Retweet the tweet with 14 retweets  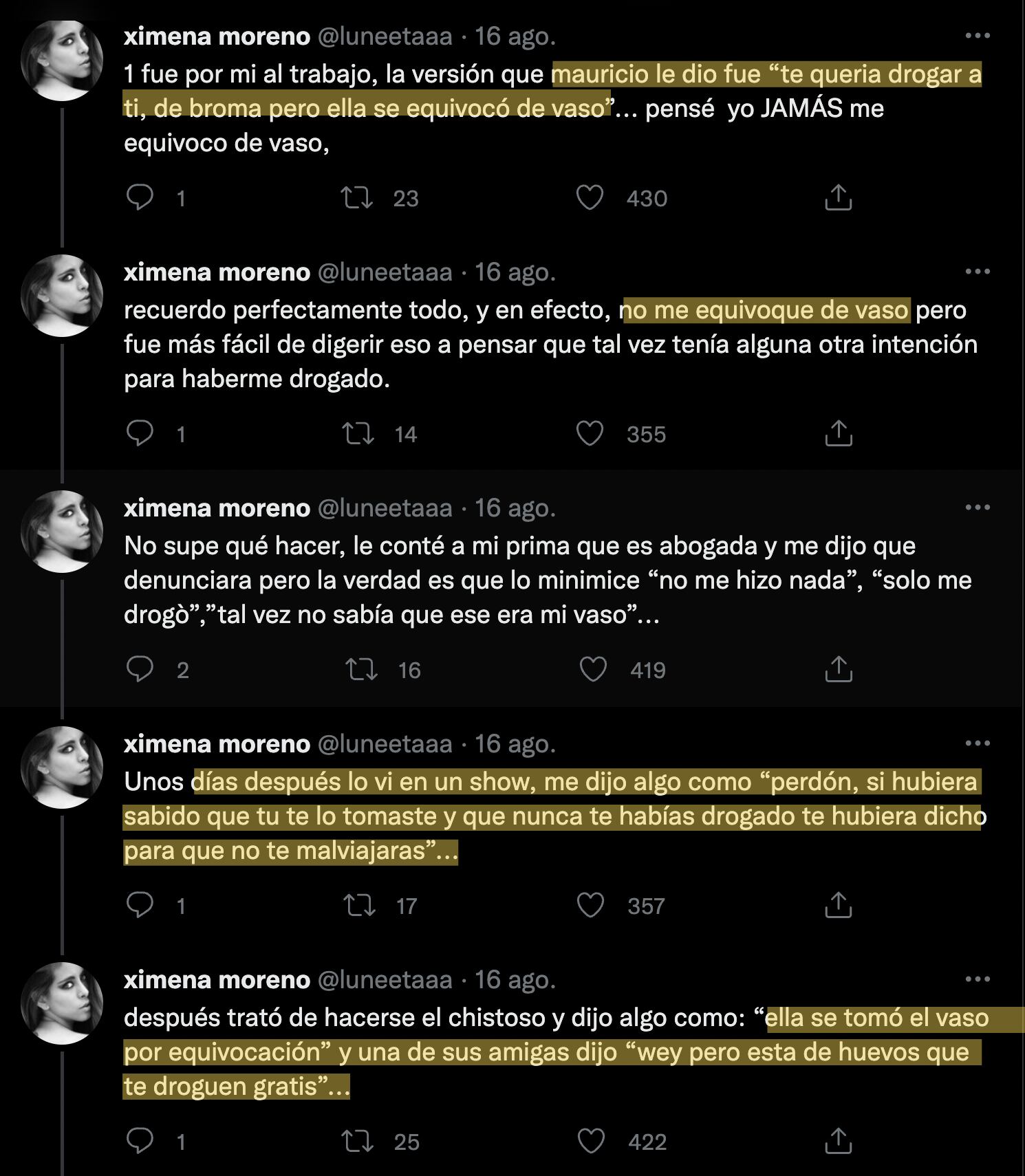[358, 434]
